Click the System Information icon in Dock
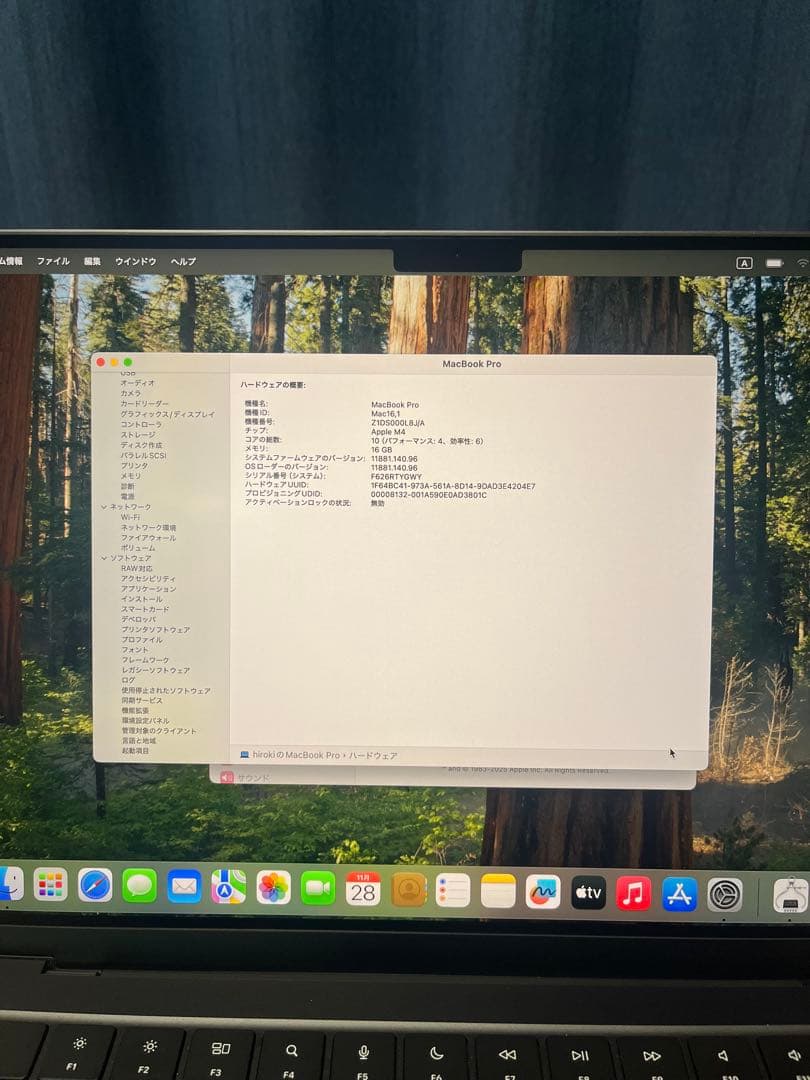This screenshot has width=810, height=1080. pyautogui.click(x=791, y=895)
